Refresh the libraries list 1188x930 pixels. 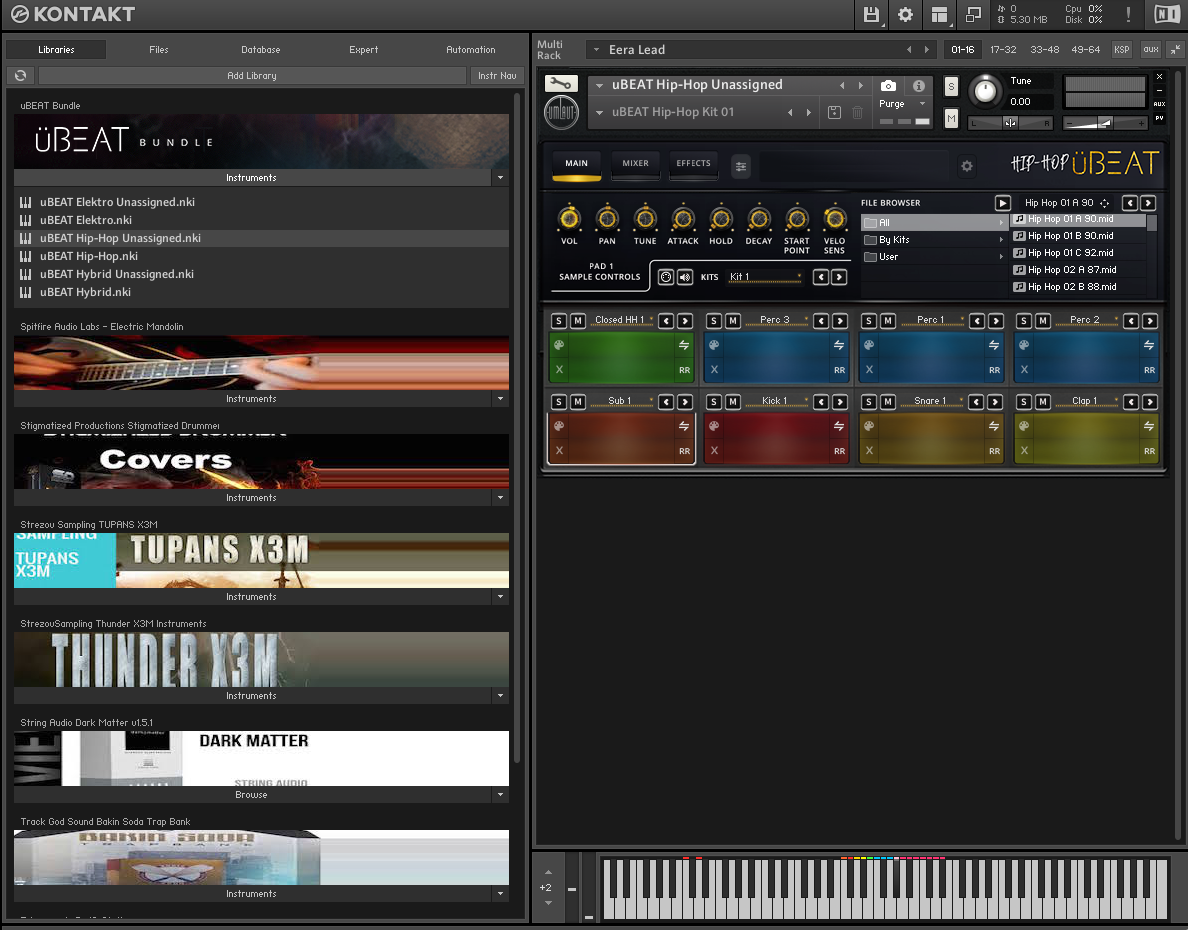tap(20, 75)
